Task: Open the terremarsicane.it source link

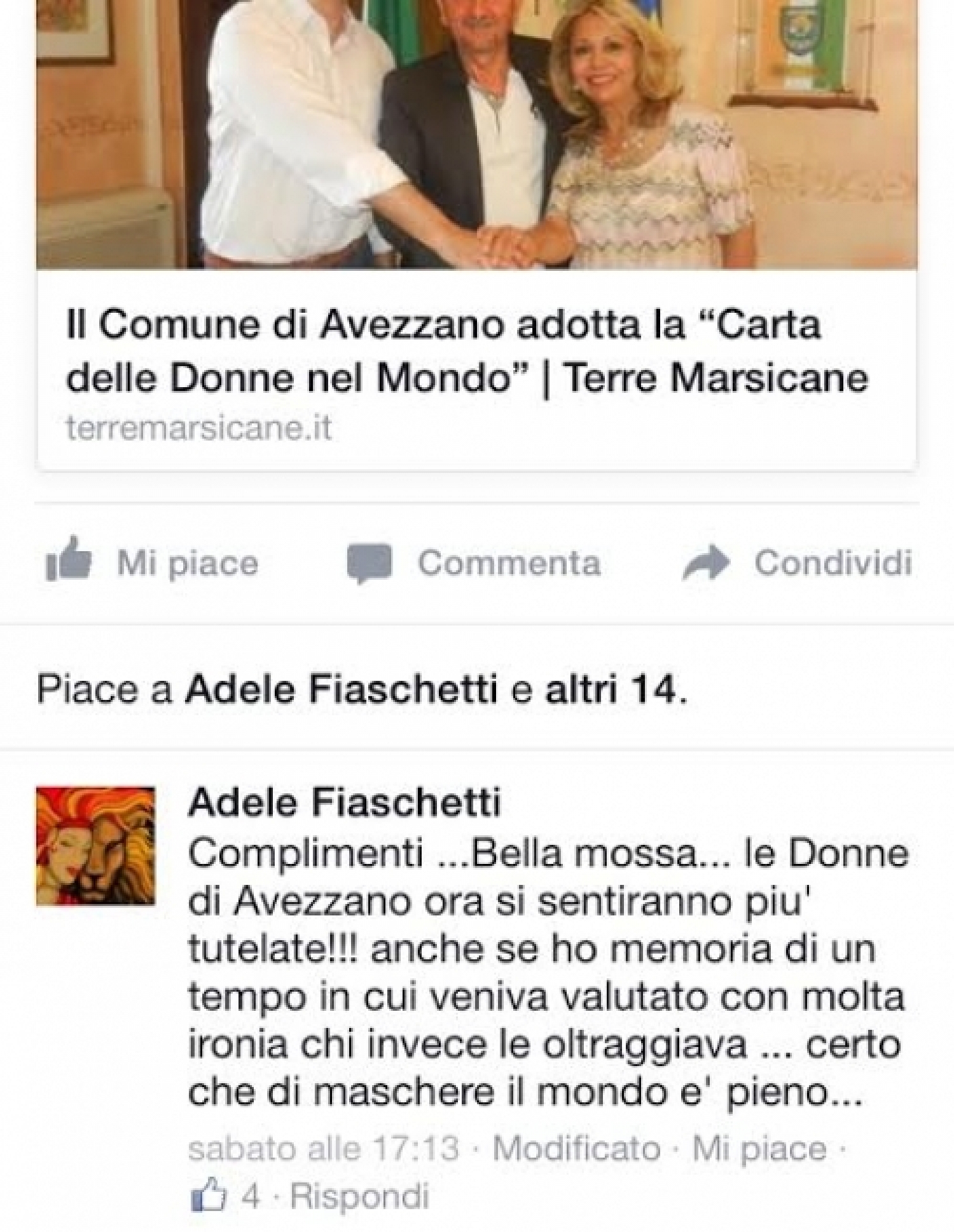Action: click(199, 428)
